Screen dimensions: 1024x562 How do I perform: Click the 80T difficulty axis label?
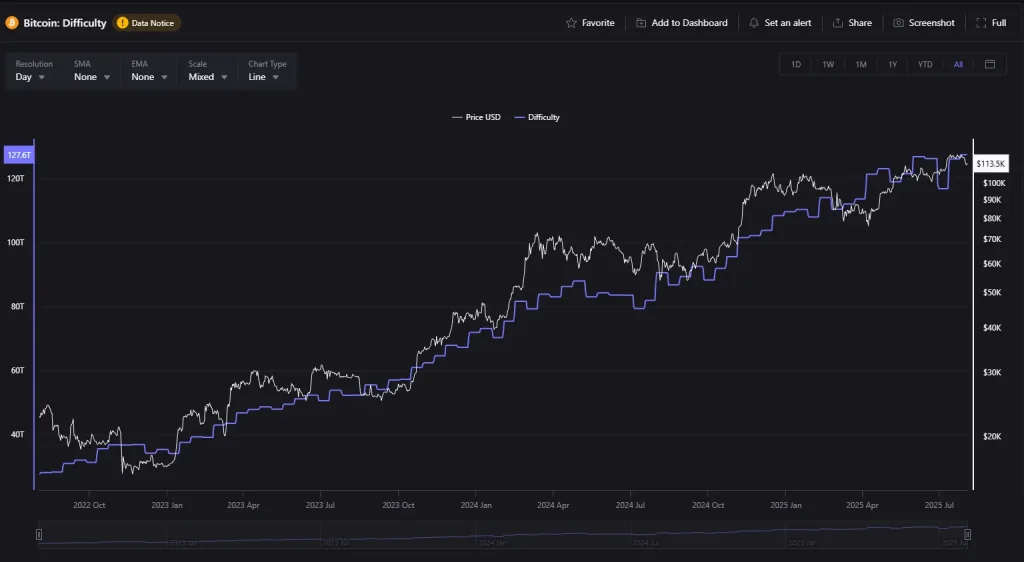[x=18, y=306]
